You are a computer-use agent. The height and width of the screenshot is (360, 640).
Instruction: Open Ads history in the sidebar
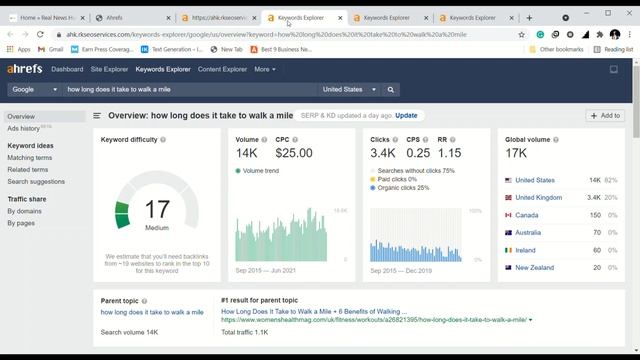pos(23,129)
